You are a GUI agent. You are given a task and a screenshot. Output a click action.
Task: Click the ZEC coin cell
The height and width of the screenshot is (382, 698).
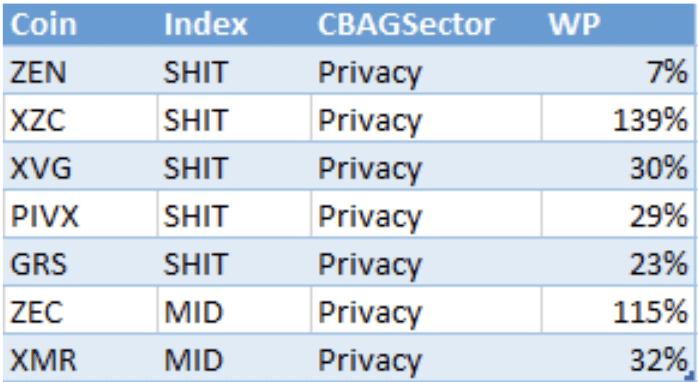[80, 310]
